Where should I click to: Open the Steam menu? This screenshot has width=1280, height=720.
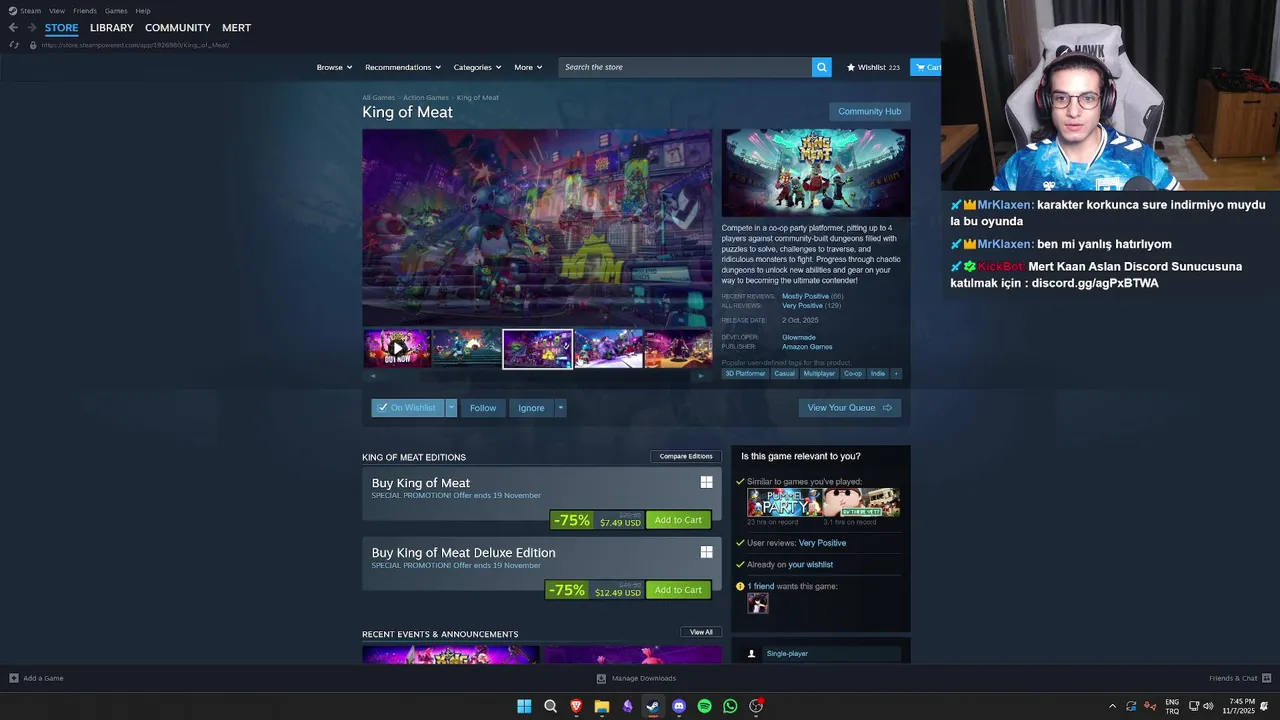pyautogui.click(x=25, y=11)
